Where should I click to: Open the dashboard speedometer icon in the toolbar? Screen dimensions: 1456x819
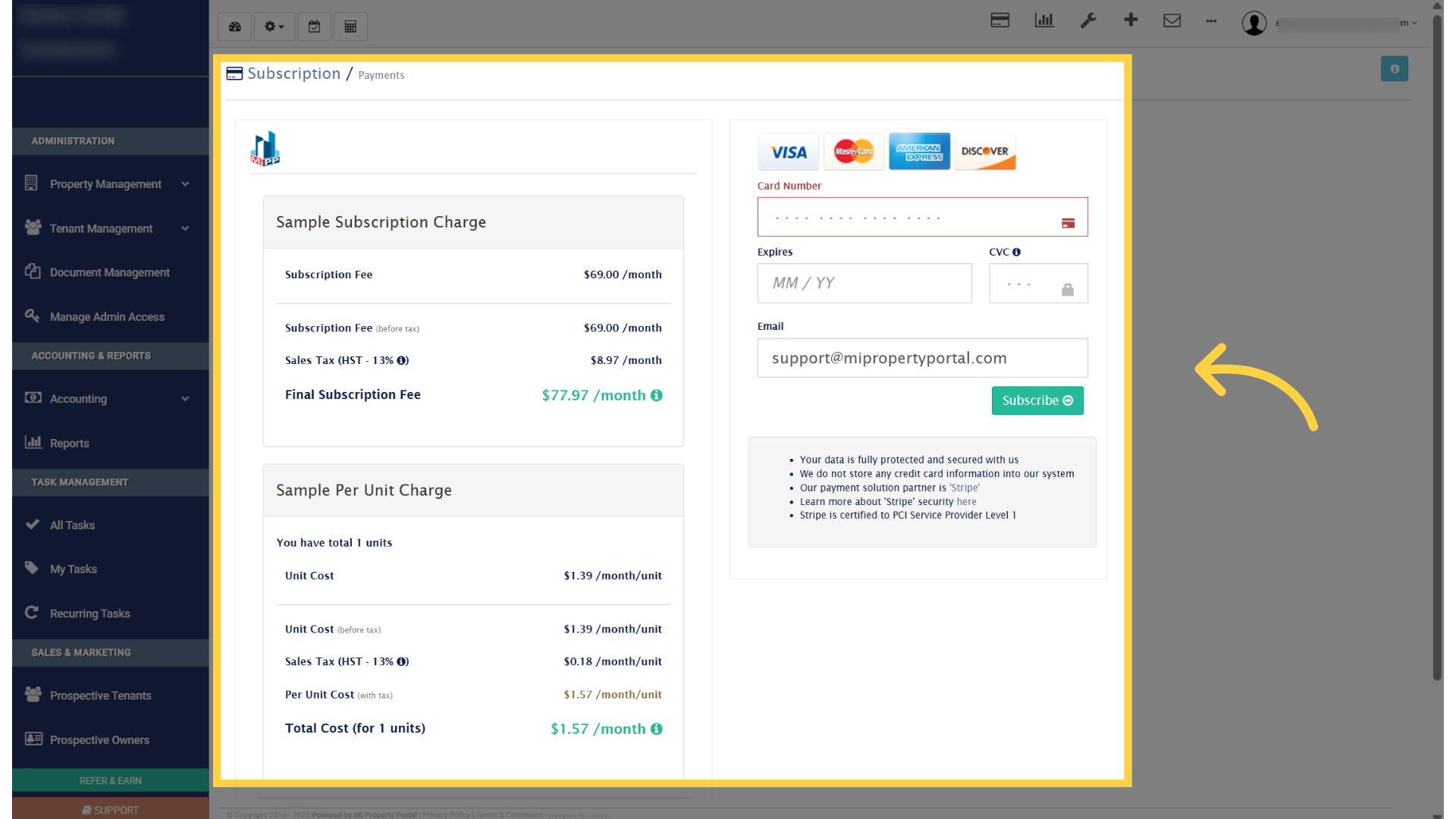point(234,26)
